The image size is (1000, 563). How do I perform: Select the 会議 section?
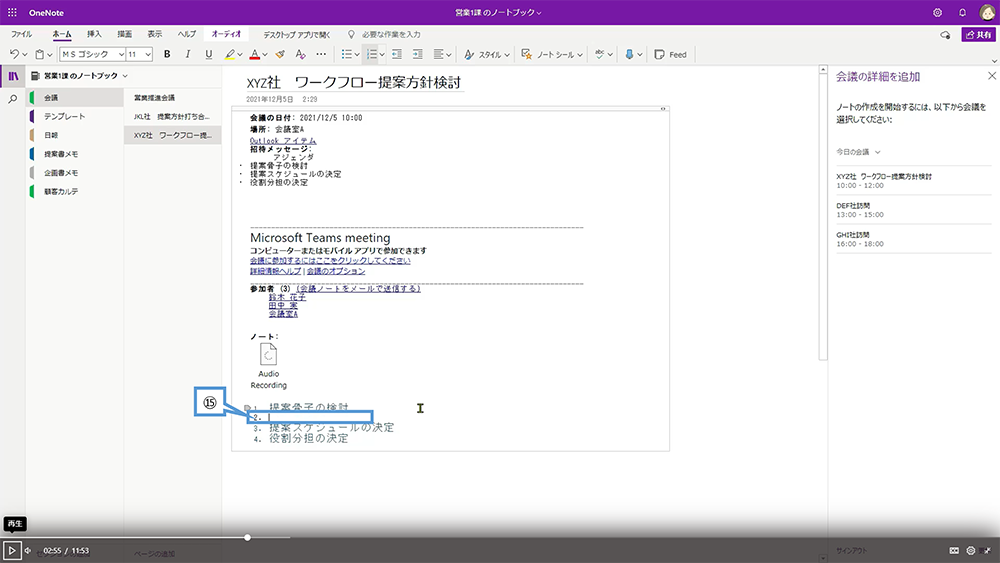point(75,98)
